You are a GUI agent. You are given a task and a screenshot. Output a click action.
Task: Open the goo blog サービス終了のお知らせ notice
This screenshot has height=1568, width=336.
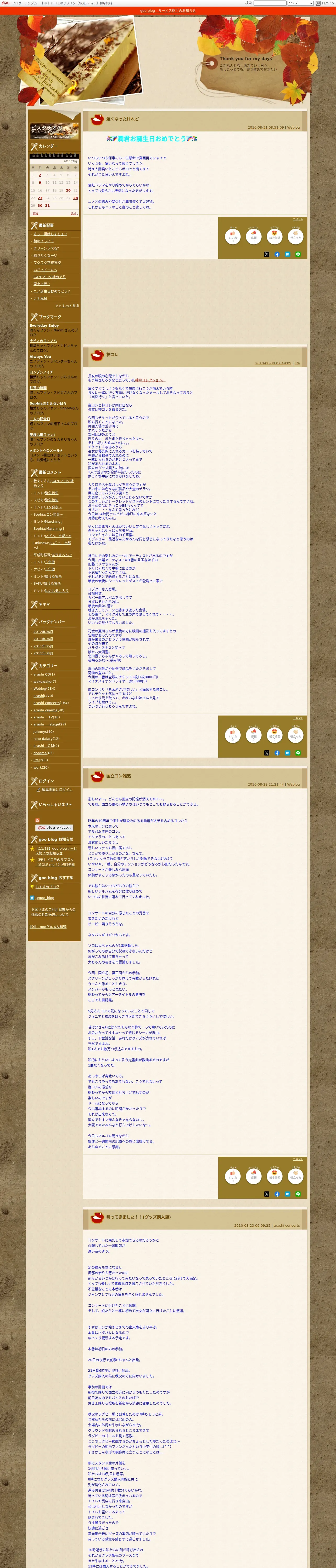click(x=168, y=10)
